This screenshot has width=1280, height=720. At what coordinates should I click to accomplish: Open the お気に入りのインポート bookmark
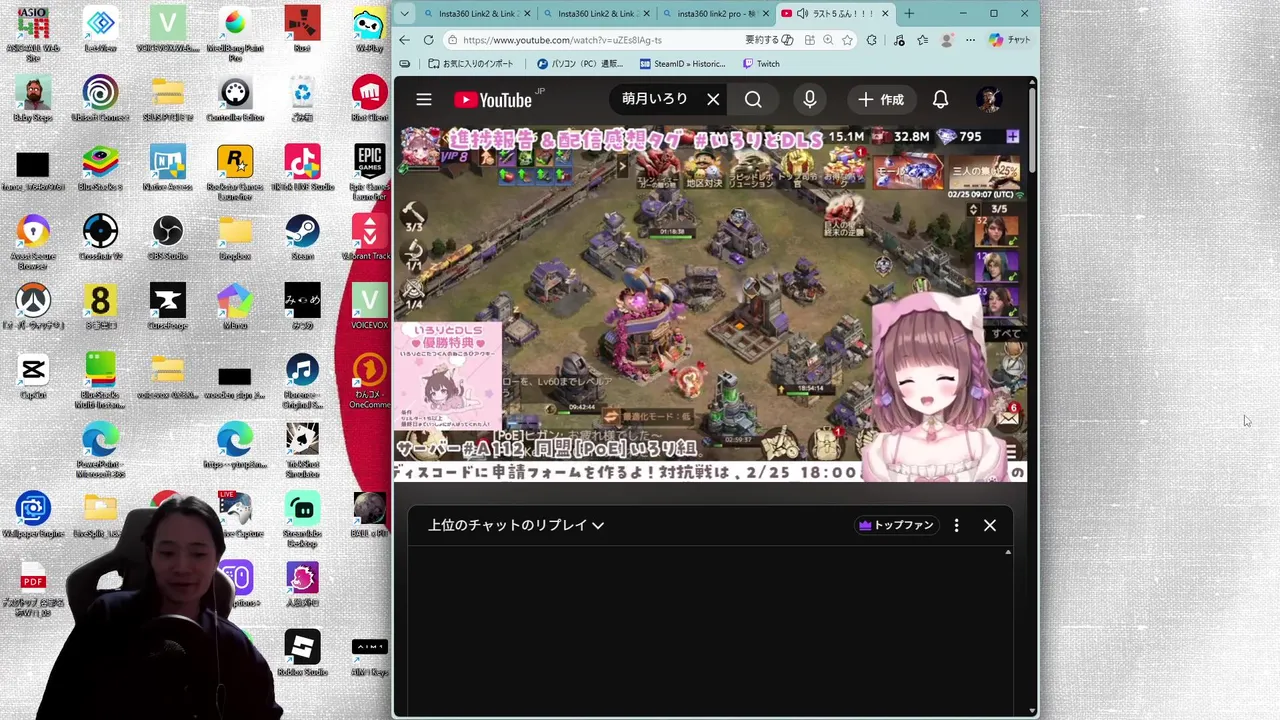click(x=470, y=63)
